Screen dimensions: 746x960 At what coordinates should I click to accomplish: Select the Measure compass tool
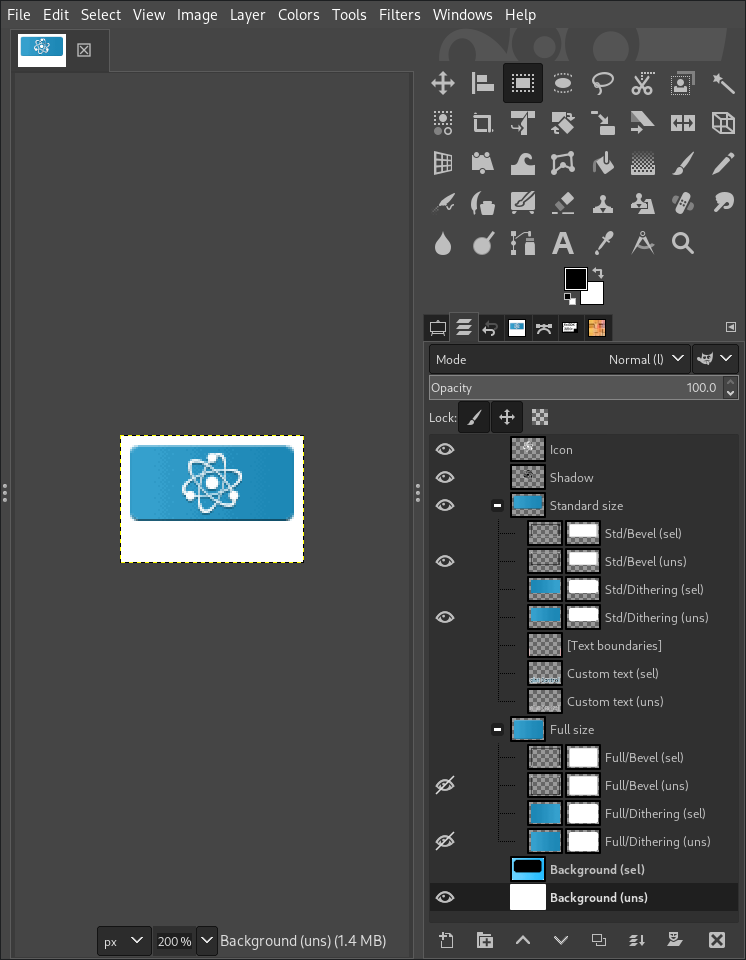(x=642, y=244)
